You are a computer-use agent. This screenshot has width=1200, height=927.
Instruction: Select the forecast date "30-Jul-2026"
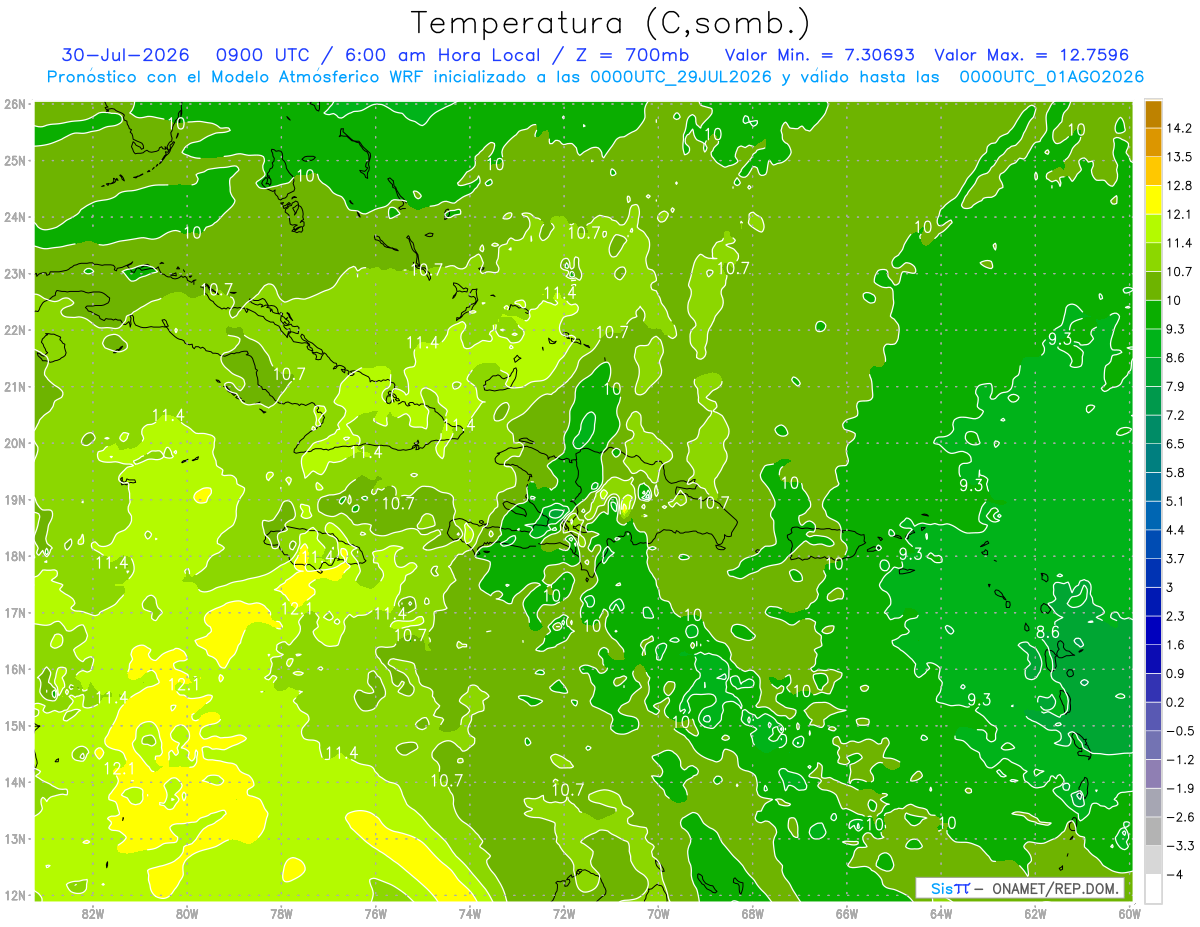point(126,54)
